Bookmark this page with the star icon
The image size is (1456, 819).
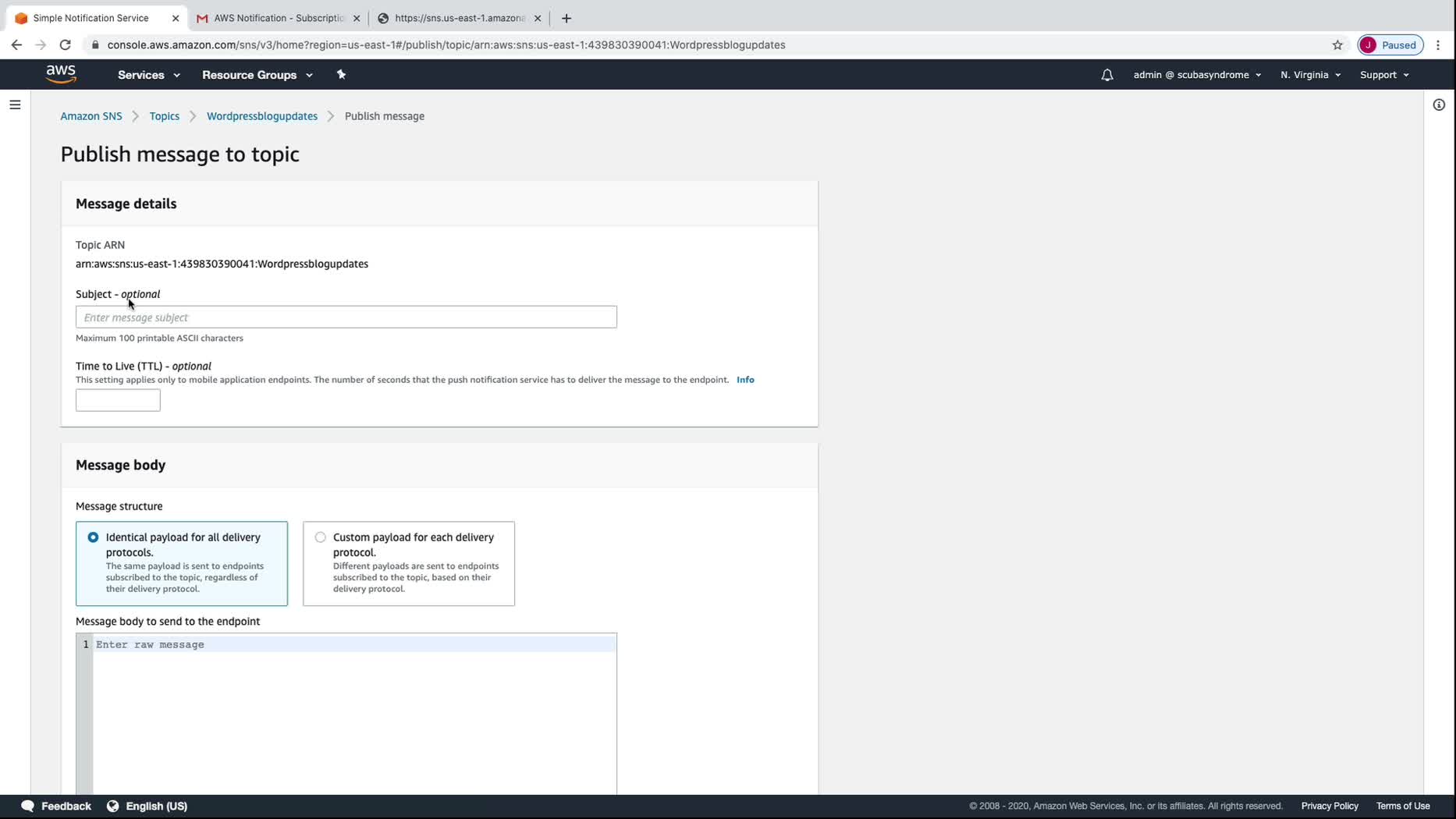tap(1337, 45)
